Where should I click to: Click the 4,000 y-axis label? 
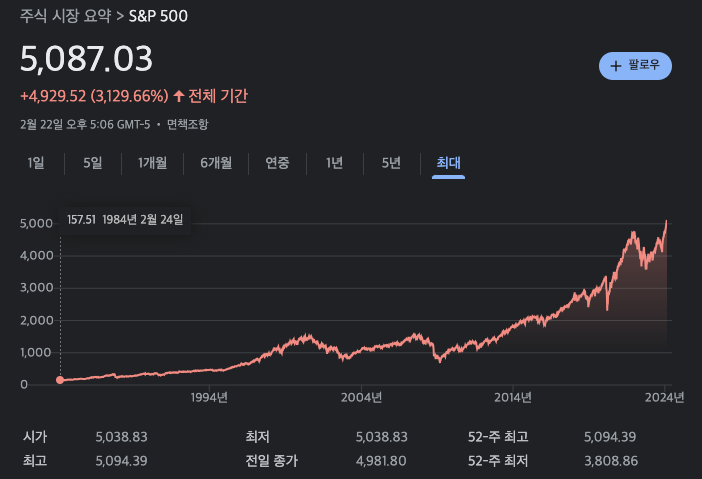point(36,256)
